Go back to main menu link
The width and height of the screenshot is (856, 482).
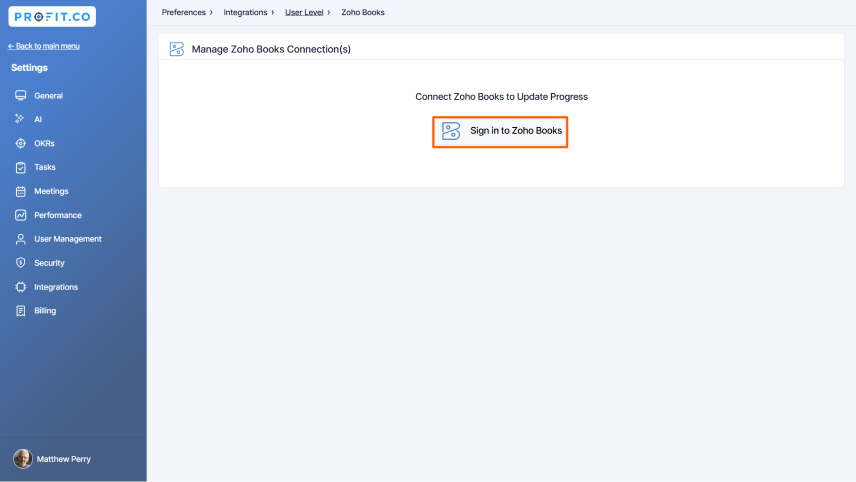(44, 46)
